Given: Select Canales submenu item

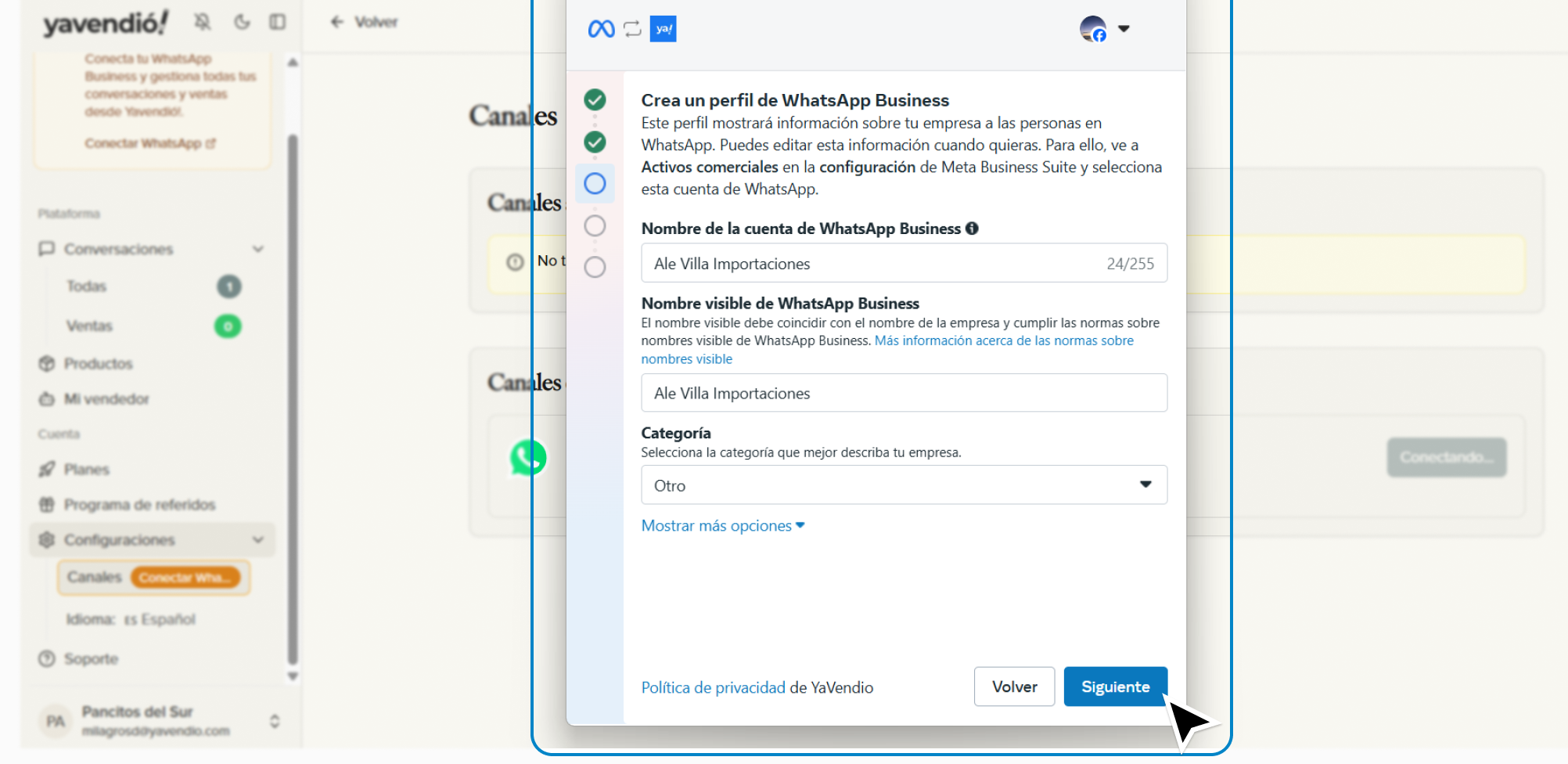Looking at the screenshot, I should 95,577.
